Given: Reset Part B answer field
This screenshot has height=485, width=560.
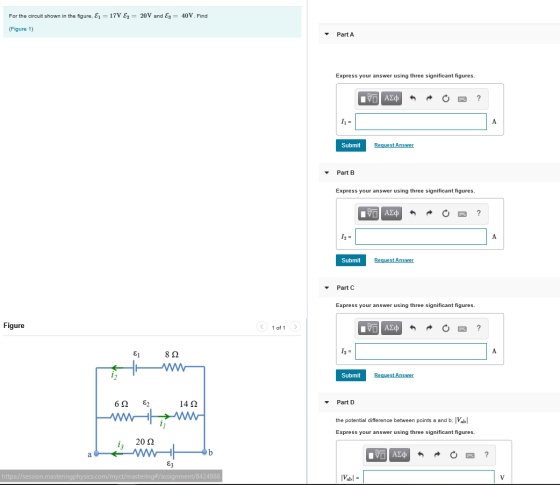Looking at the screenshot, I should point(446,213).
